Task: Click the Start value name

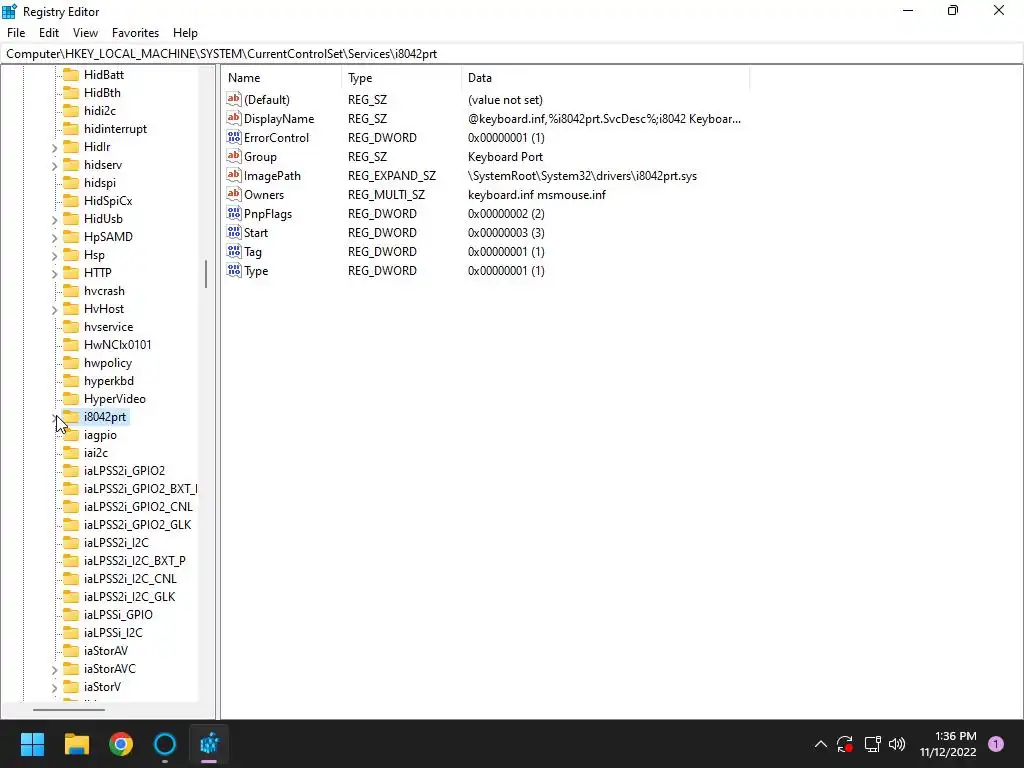Action: pyautogui.click(x=256, y=232)
